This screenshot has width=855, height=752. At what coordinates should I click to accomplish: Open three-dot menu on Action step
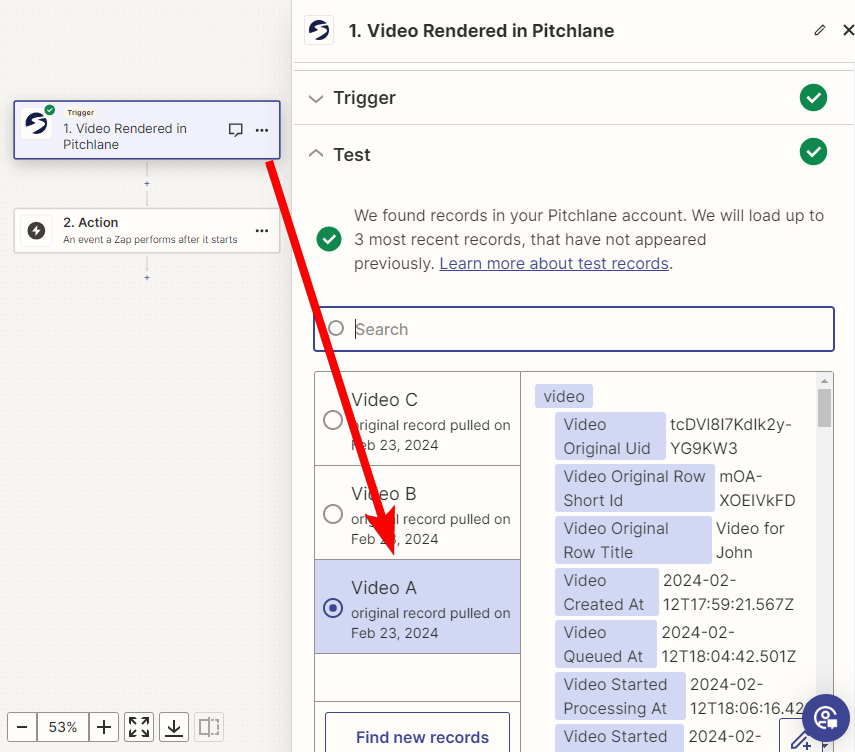[x=262, y=231]
